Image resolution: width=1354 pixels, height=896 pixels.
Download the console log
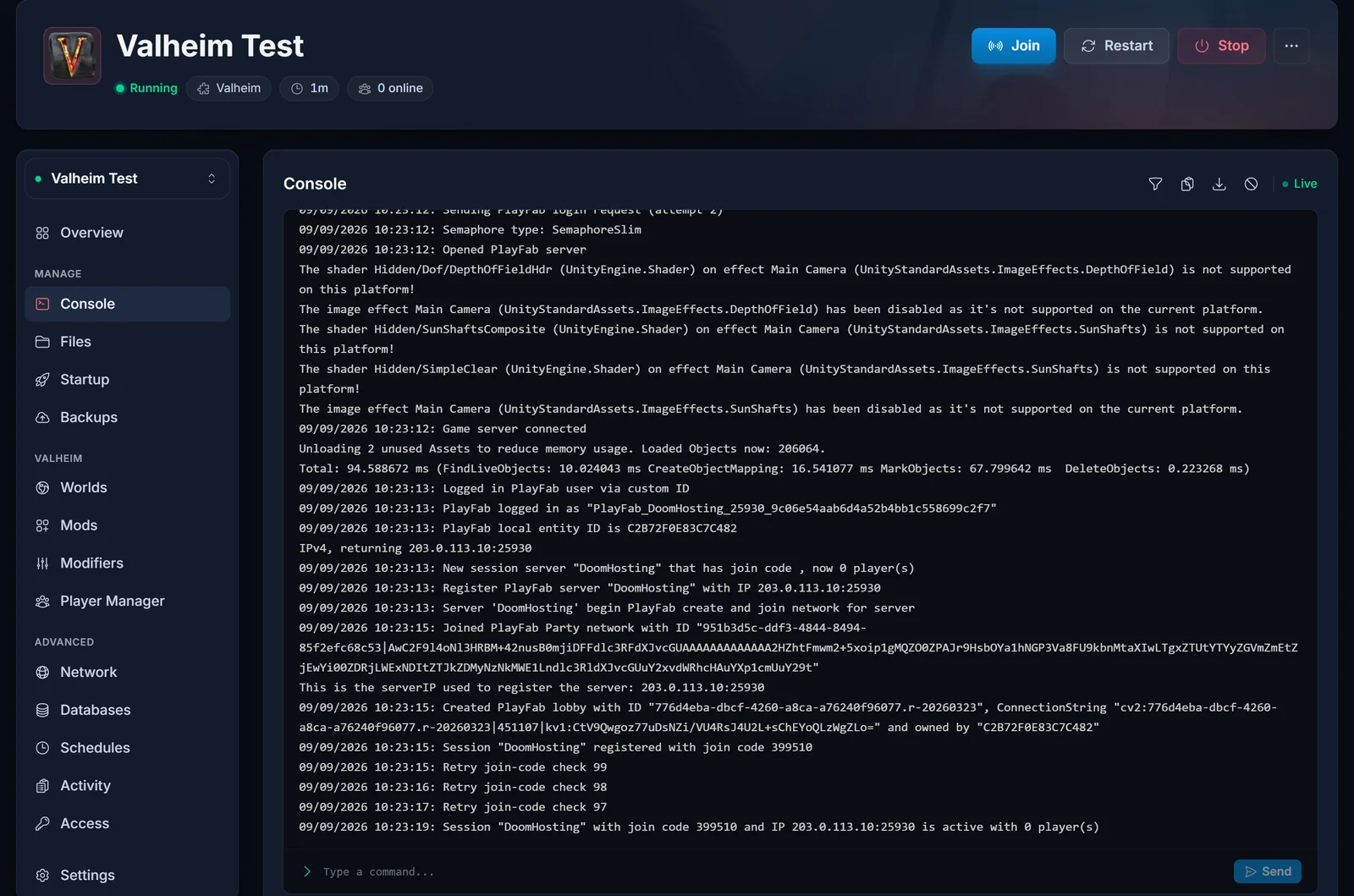click(1219, 184)
